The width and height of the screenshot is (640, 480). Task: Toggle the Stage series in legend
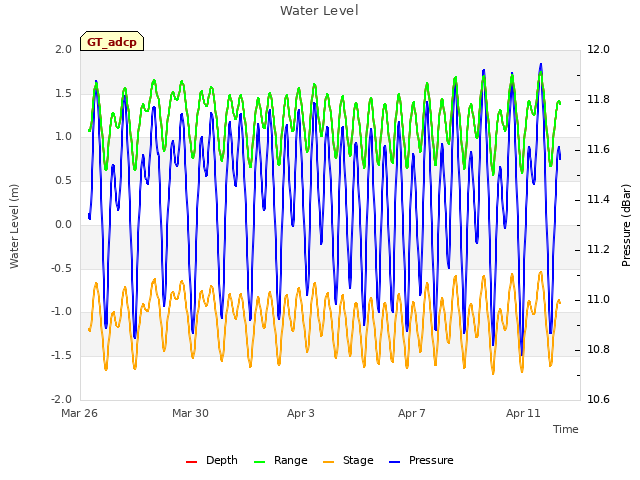(348, 460)
